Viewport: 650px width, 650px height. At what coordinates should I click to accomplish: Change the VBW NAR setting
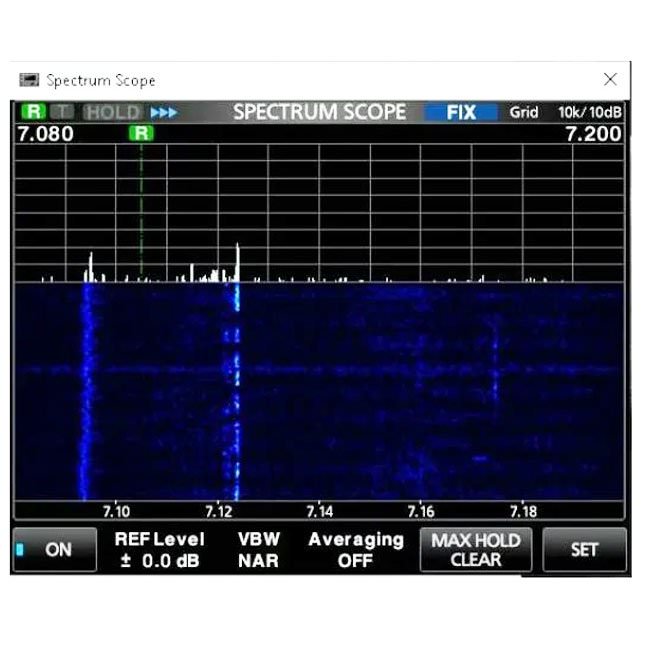click(258, 550)
